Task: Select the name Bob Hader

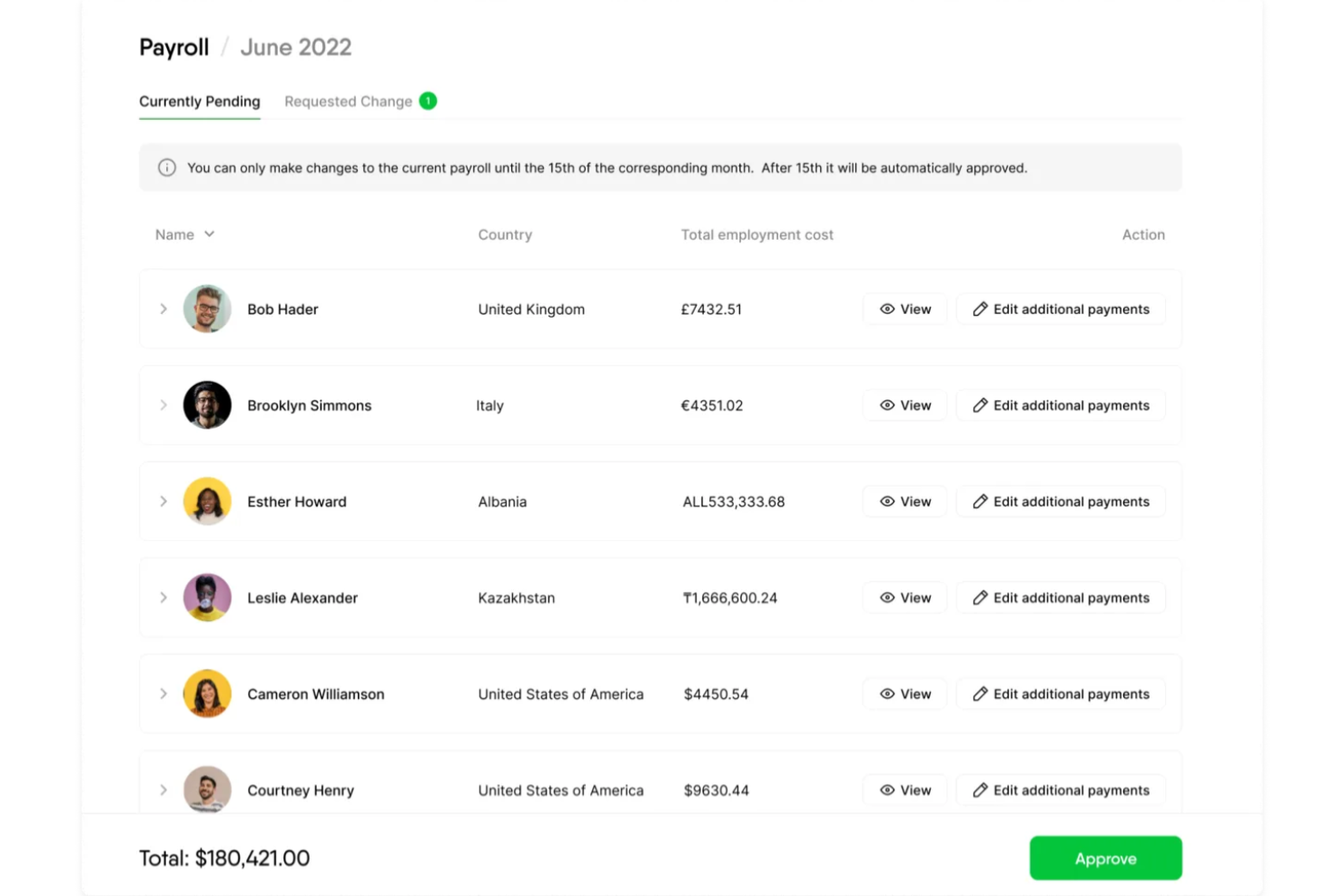Action: [x=282, y=310]
